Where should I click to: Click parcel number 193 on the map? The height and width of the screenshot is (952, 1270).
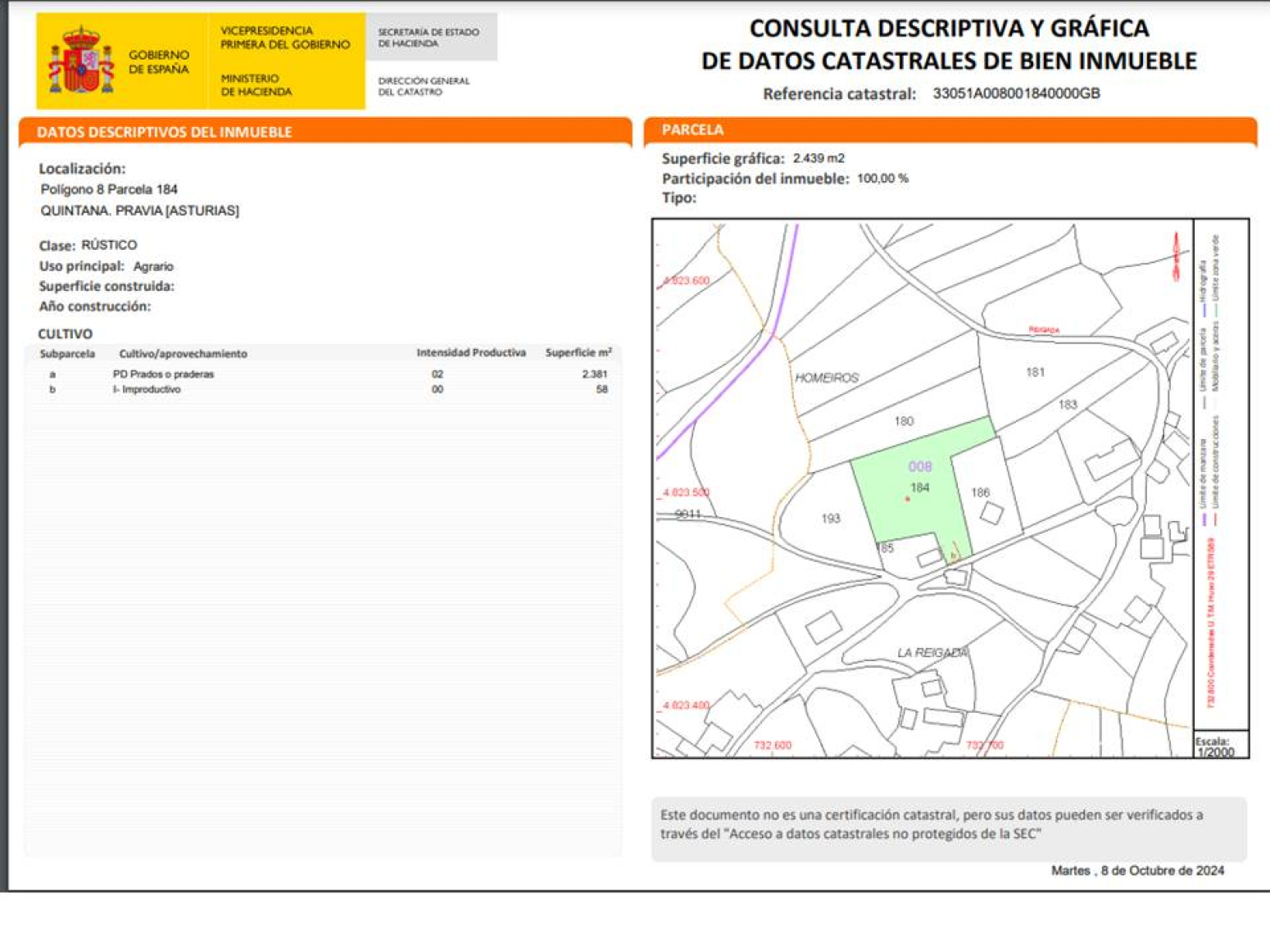(831, 519)
